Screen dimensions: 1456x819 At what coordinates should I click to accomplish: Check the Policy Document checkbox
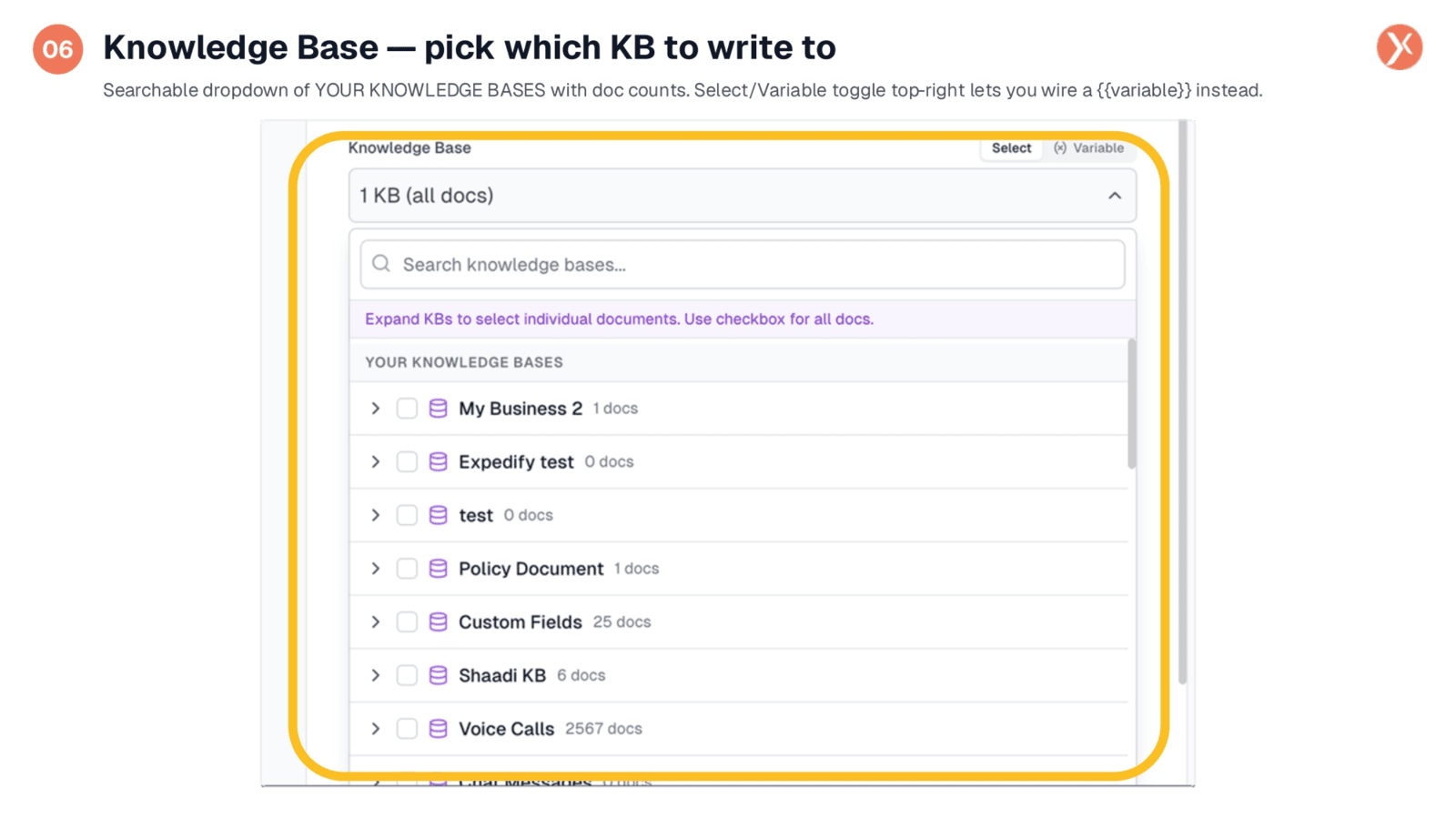point(407,569)
